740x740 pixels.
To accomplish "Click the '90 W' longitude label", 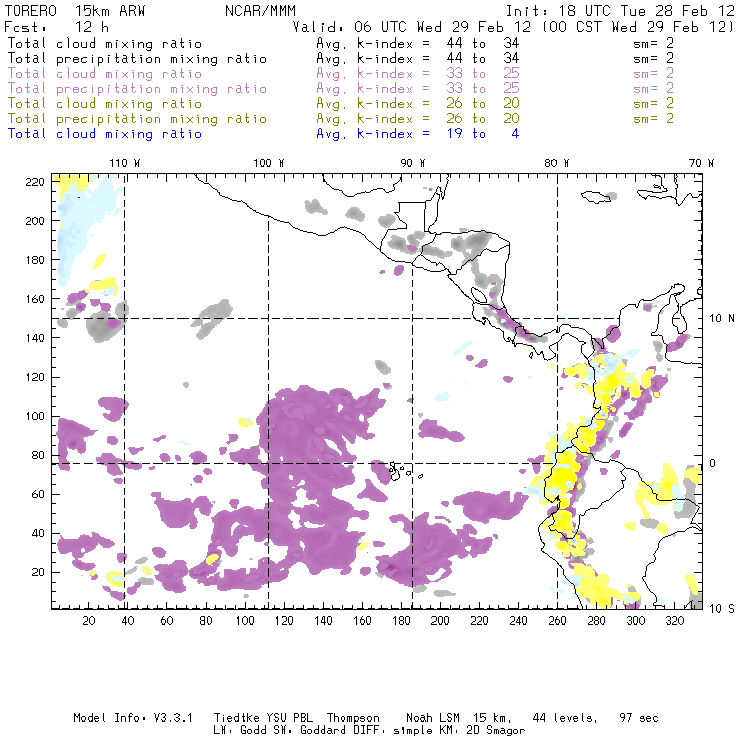I will (413, 163).
